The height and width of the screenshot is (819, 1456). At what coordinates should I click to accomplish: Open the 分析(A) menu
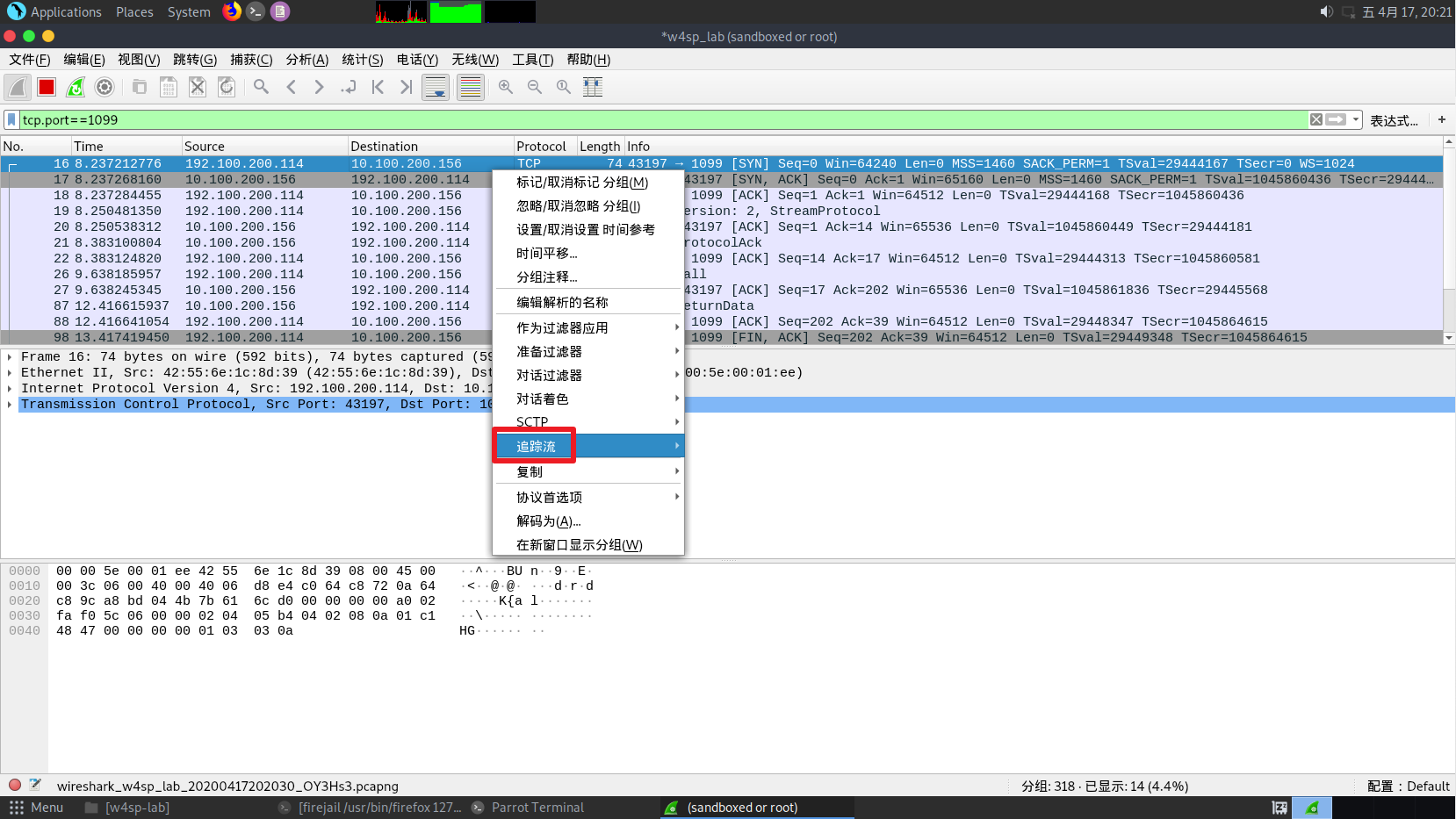307,60
